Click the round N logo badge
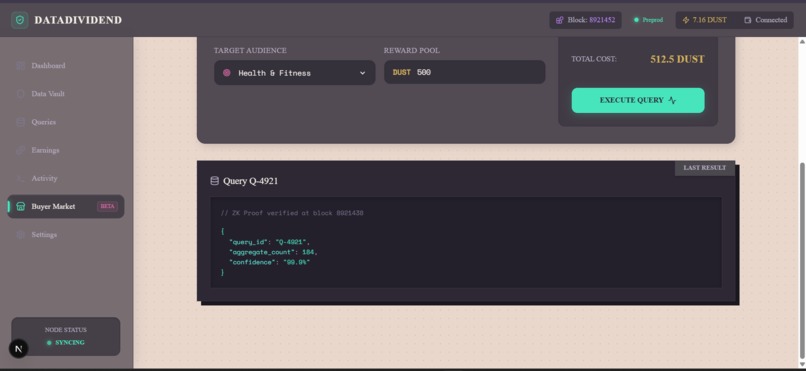The height and width of the screenshot is (371, 806). (19, 349)
